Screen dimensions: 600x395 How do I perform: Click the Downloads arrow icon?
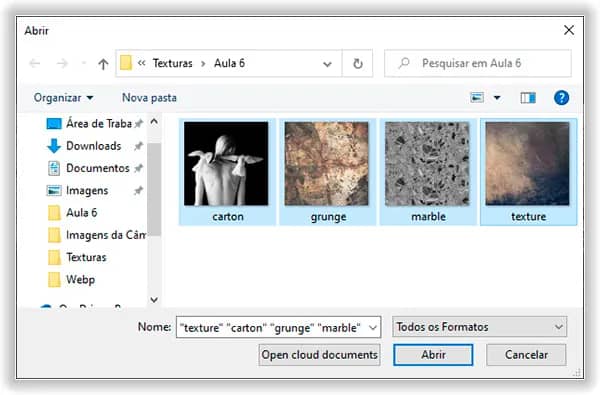54,146
